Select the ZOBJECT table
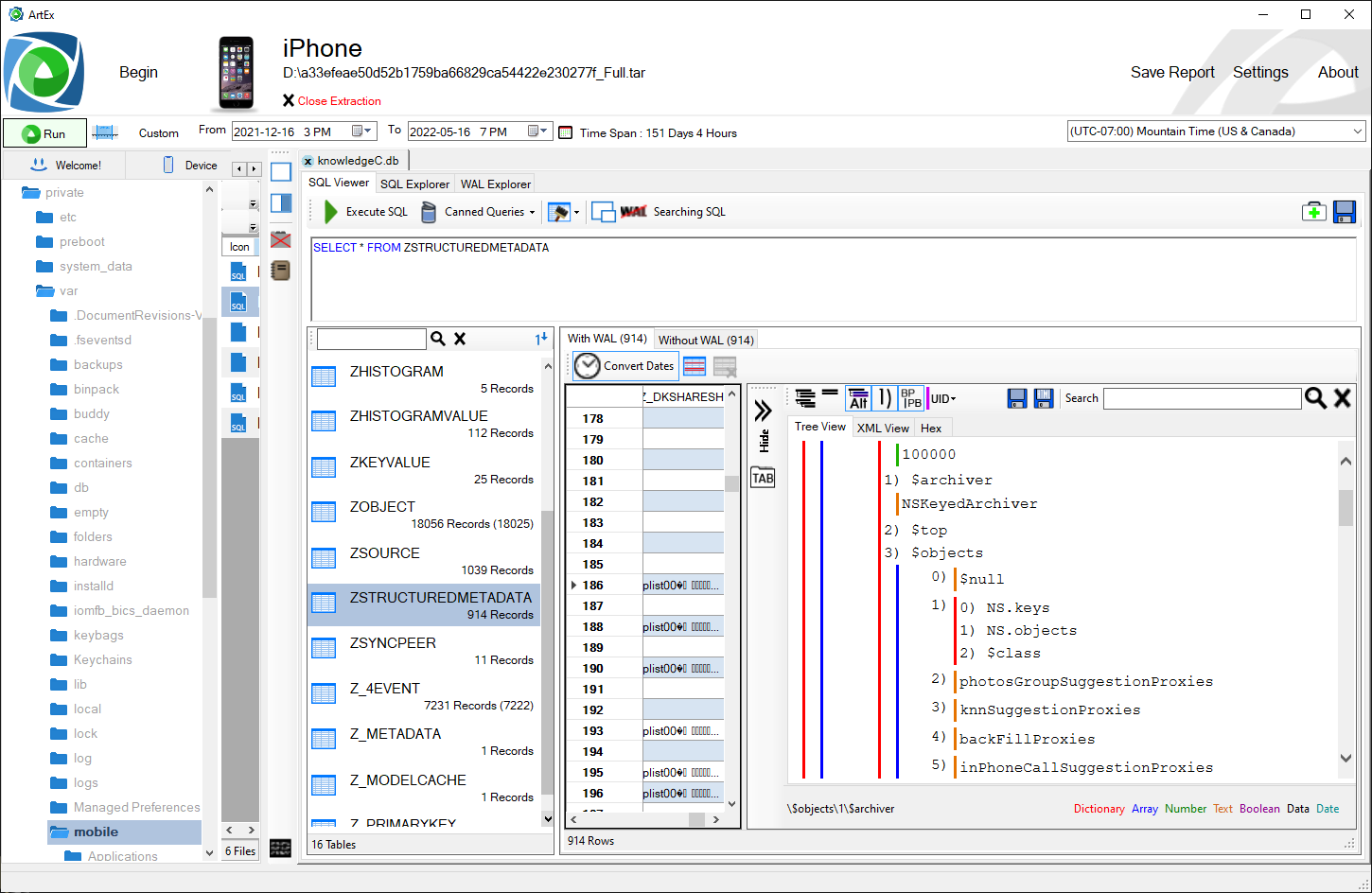 pos(424,514)
